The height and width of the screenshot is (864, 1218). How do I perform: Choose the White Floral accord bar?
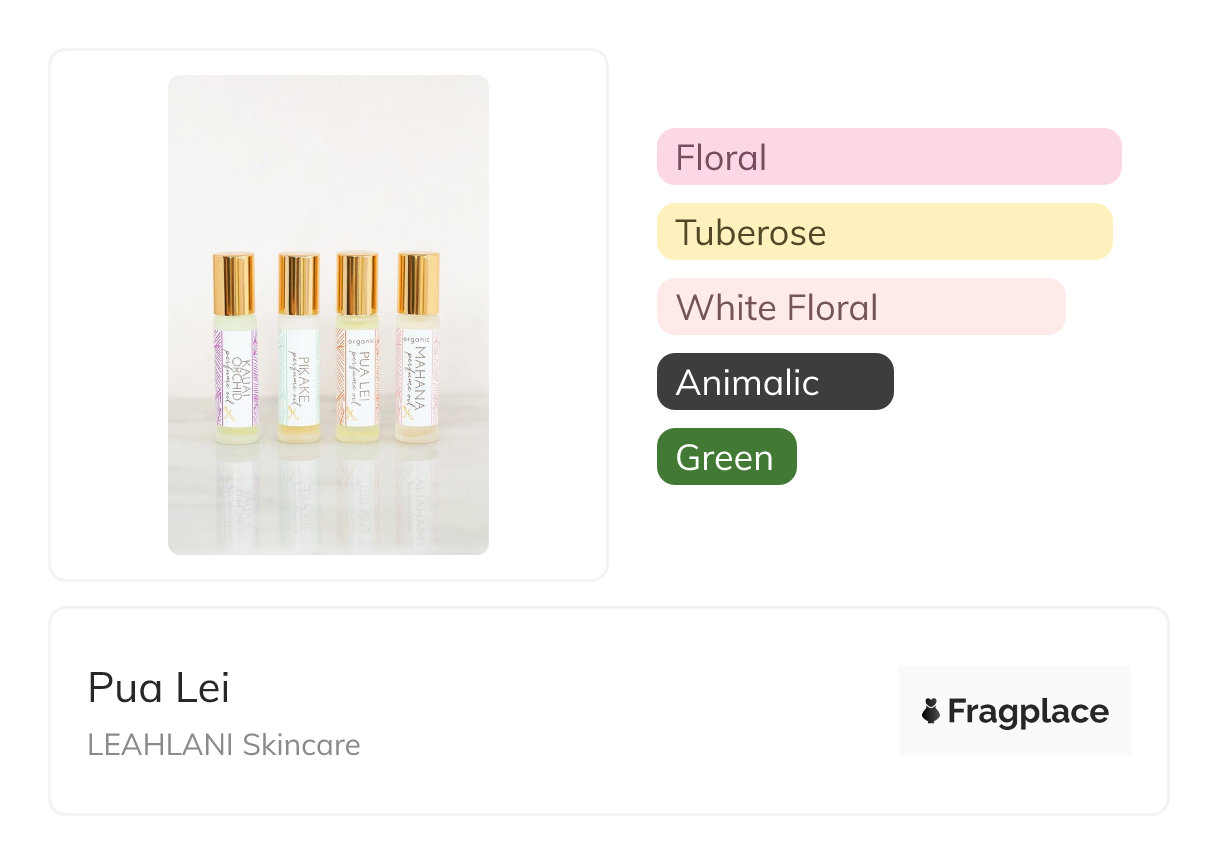coord(861,307)
